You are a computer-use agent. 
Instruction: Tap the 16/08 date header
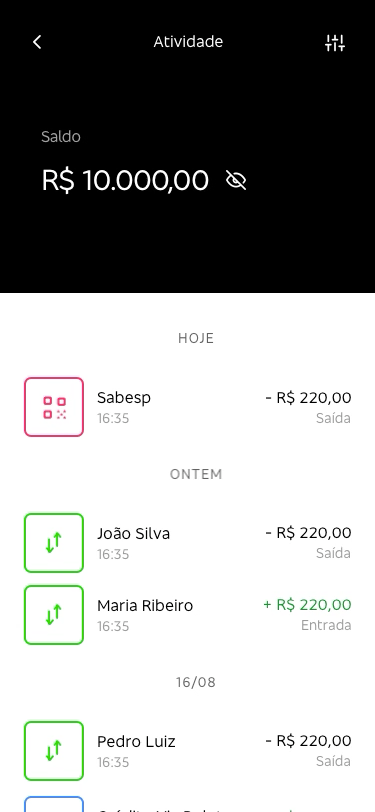tap(196, 682)
